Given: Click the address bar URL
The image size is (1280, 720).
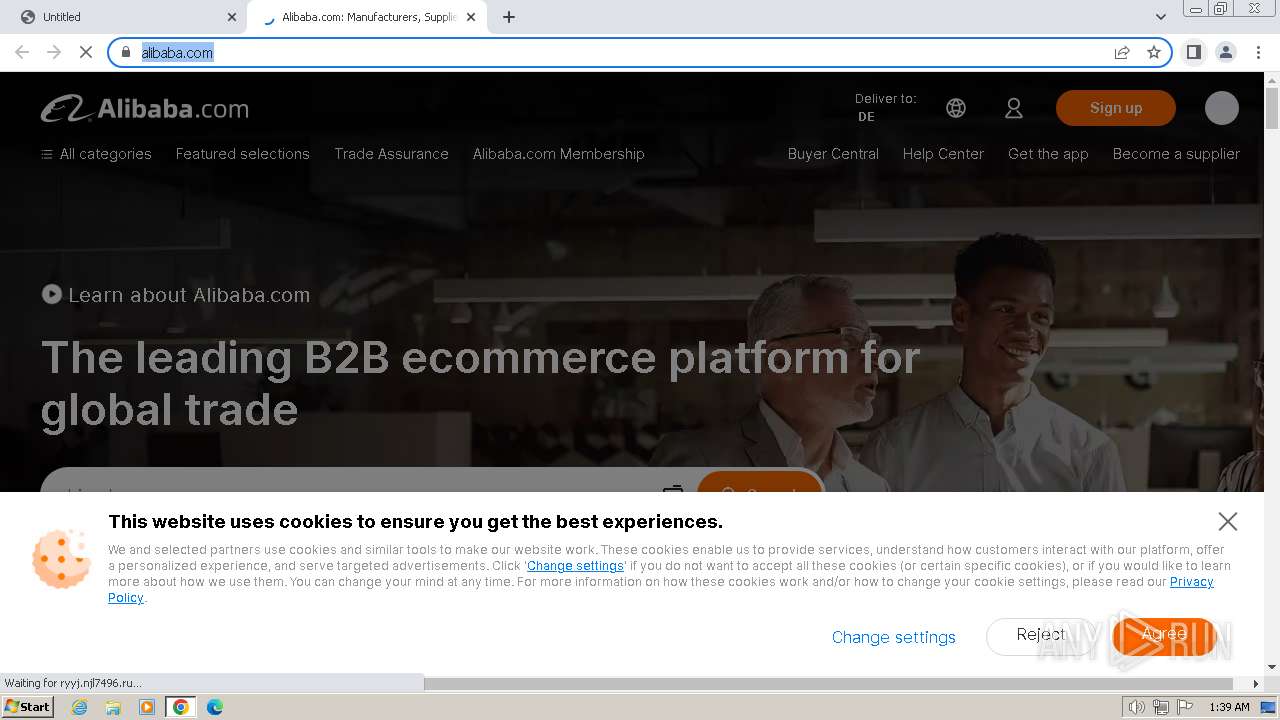Looking at the screenshot, I should click(x=177, y=52).
